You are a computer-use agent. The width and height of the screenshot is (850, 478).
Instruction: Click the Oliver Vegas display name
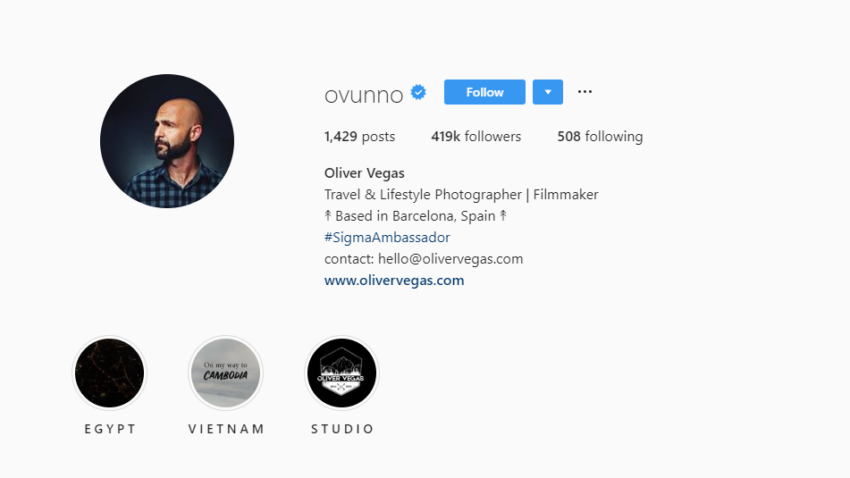(x=364, y=173)
